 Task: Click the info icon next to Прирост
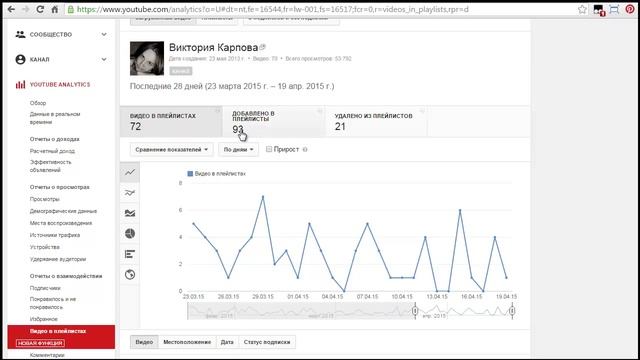coord(305,149)
